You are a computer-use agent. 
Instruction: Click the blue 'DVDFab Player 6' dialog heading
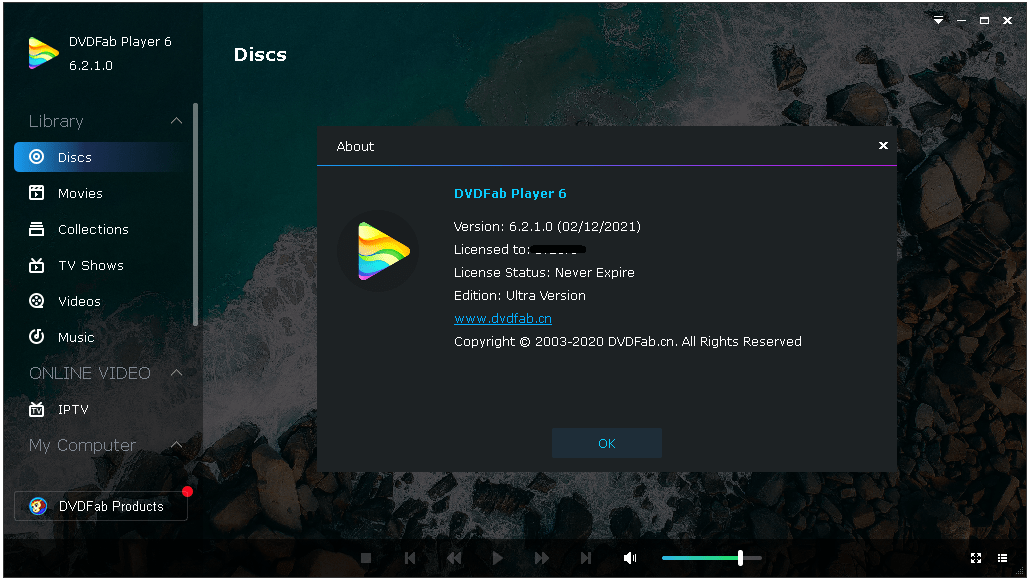510,194
